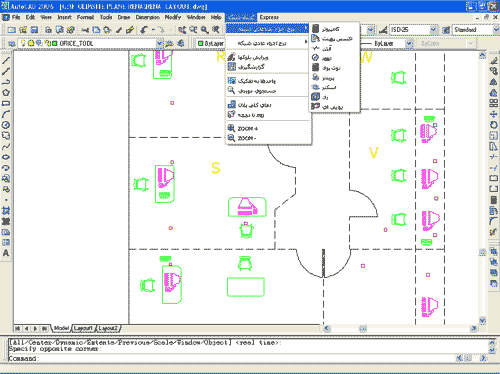Select the Line draw tool
The height and width of the screenshot is (374, 500).
tap(6, 60)
